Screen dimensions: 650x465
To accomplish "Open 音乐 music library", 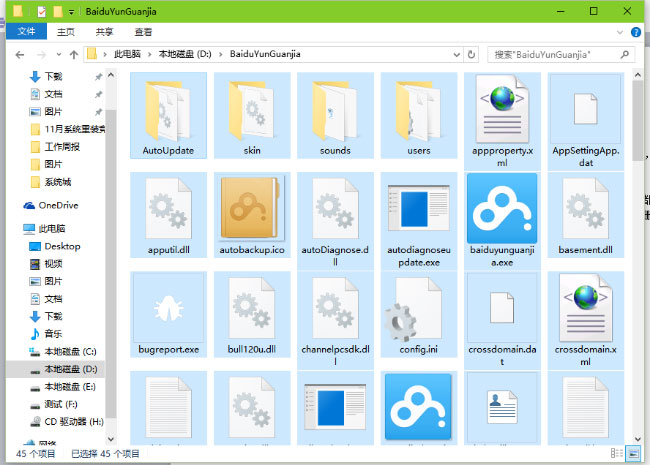I will pos(46,334).
